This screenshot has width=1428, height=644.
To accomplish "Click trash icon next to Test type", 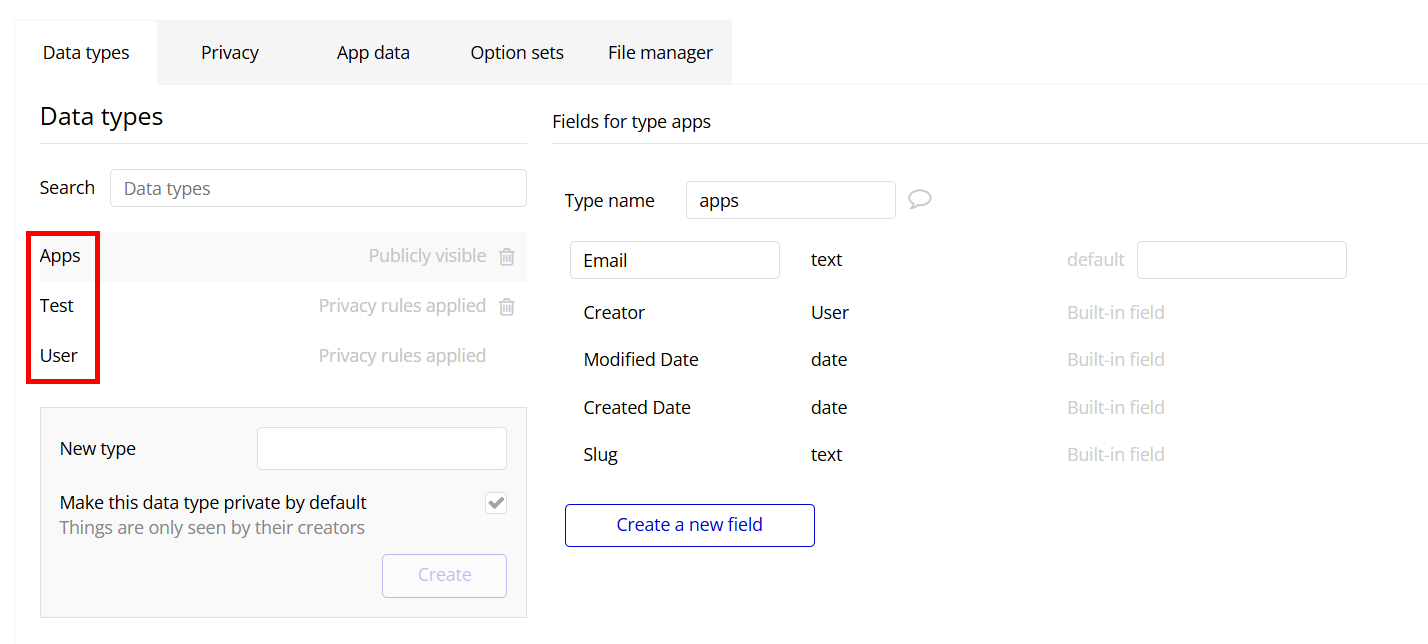I will (x=507, y=307).
